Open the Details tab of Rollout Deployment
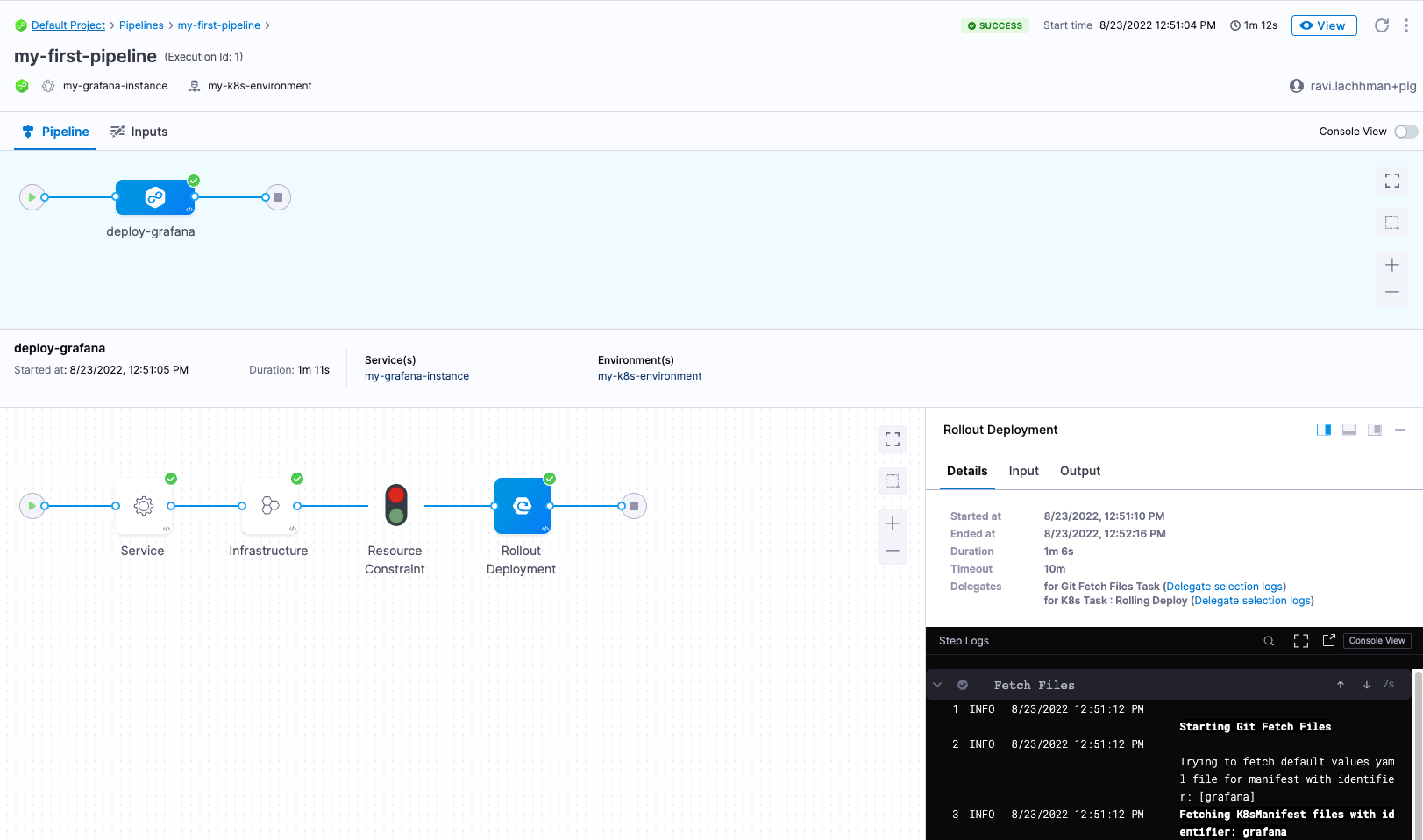1423x840 pixels. coord(967,471)
